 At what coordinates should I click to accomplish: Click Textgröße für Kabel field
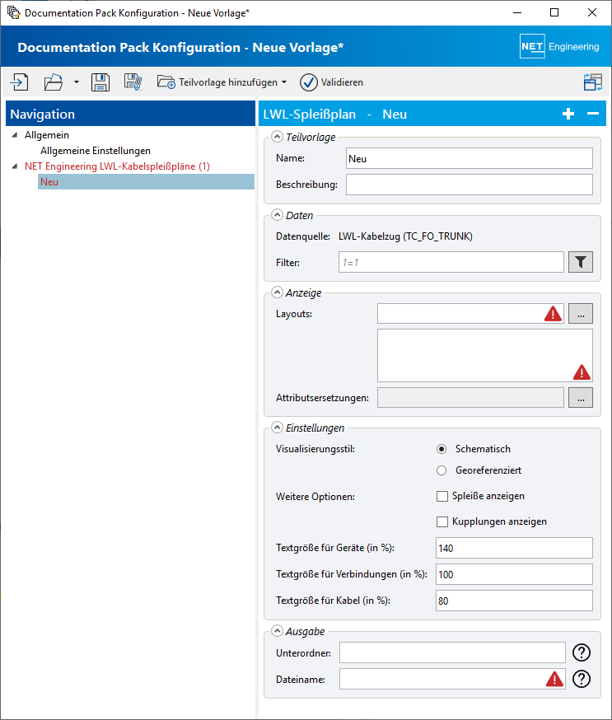[x=514, y=601]
